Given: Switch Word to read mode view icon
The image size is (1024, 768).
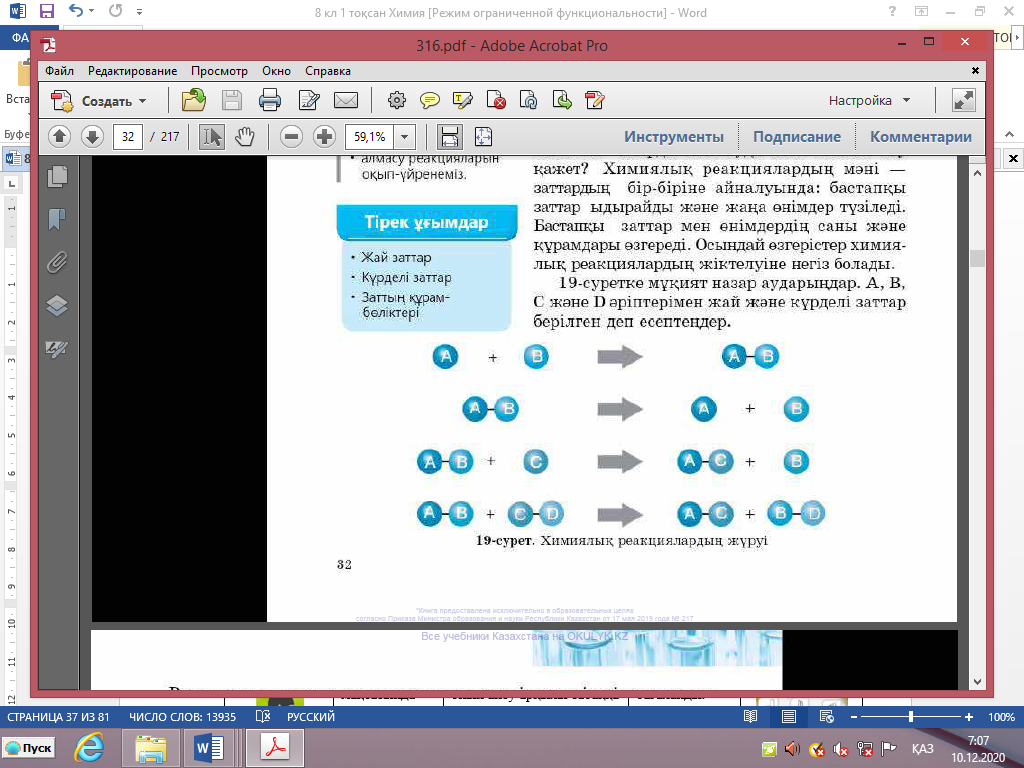Looking at the screenshot, I should pyautogui.click(x=750, y=716).
